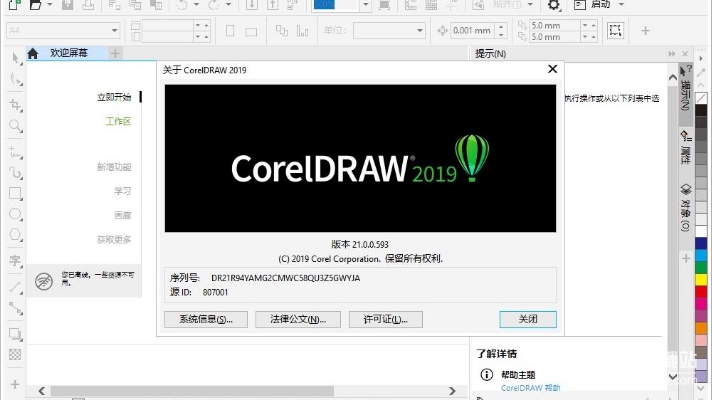Open the 法律公文(N)... button
This screenshot has height=400, width=712.
291,319
